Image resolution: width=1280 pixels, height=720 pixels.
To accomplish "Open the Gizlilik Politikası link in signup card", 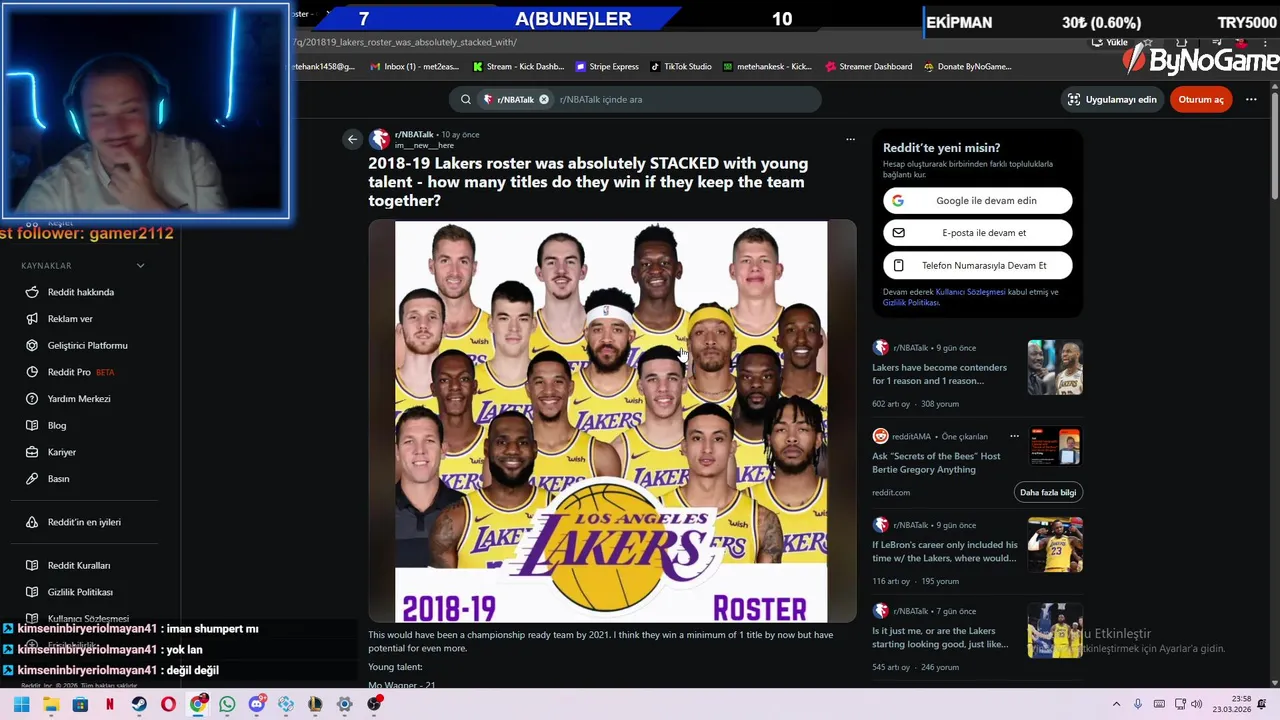I will point(910,302).
